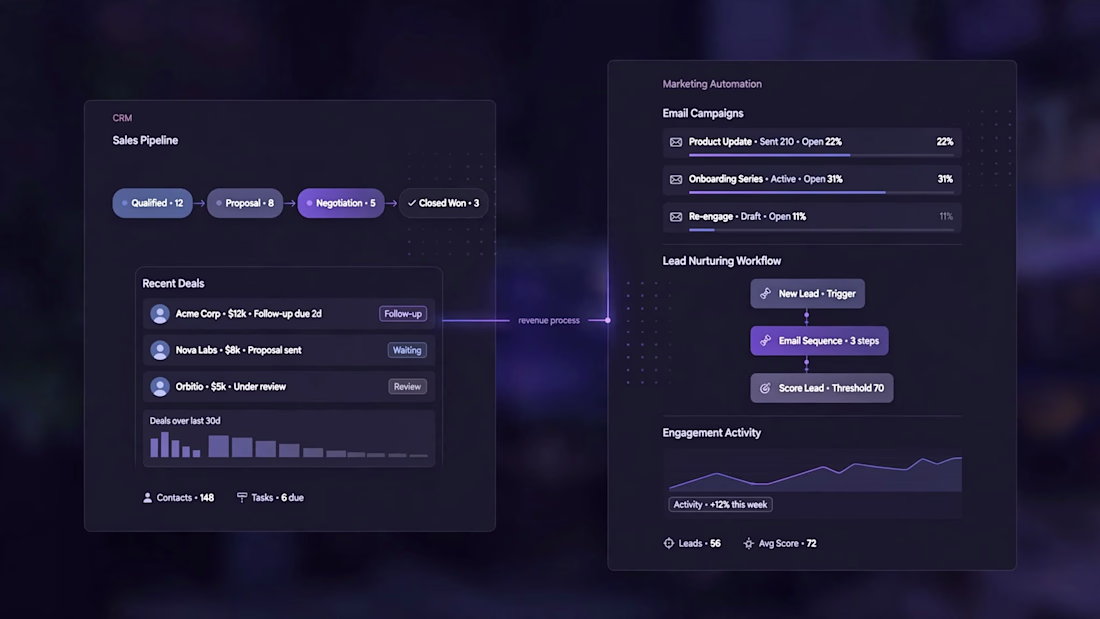Open the Score Lead Threshold node
The image size is (1100, 619).
[821, 388]
